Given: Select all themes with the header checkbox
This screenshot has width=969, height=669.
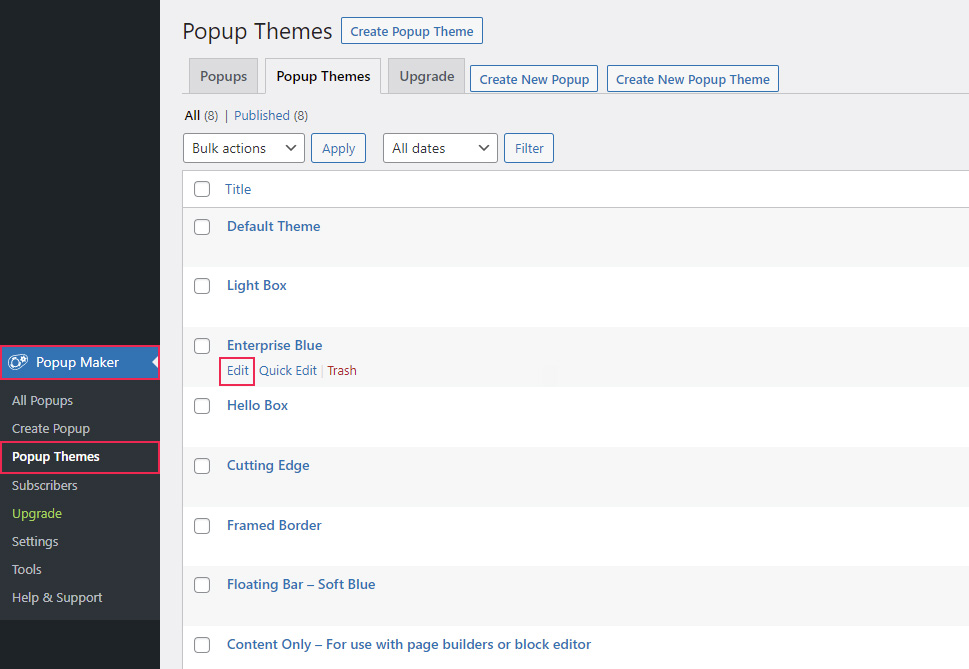Looking at the screenshot, I should (201, 189).
